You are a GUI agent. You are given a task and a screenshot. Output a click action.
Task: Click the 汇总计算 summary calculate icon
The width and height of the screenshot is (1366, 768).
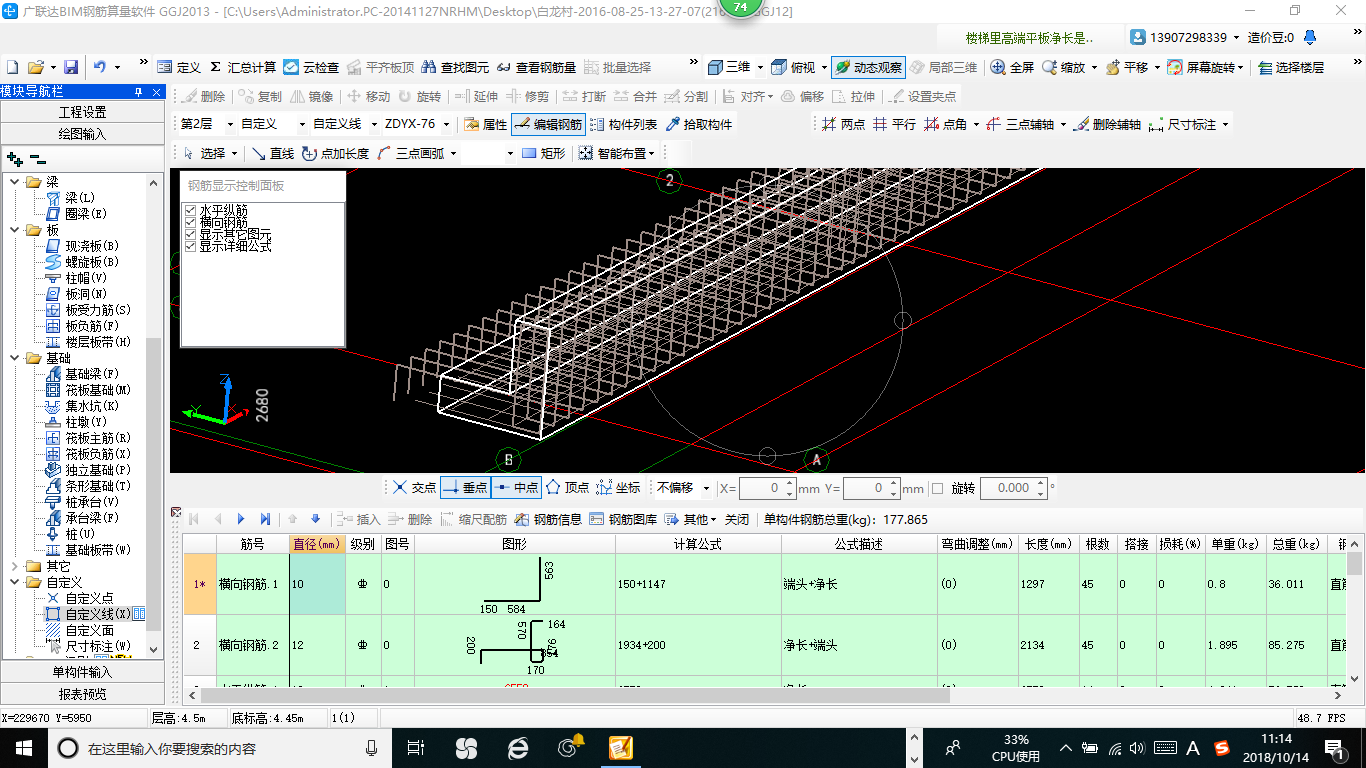coord(243,67)
